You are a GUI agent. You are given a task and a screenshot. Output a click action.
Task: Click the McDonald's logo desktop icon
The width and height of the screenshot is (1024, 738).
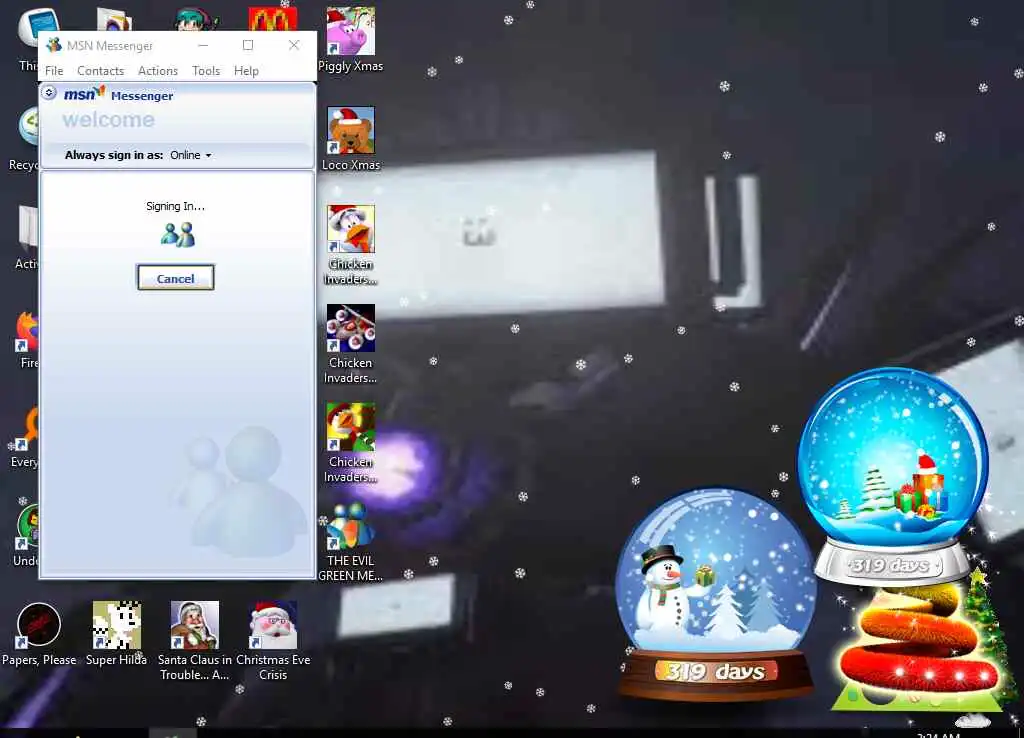click(x=273, y=20)
